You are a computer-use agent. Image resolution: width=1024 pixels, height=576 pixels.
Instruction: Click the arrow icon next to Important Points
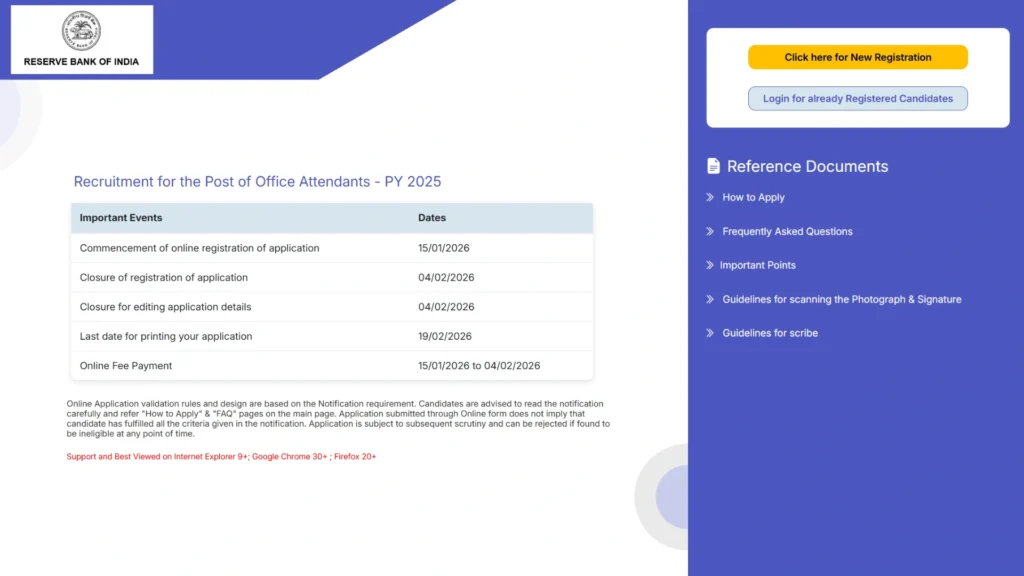710,265
